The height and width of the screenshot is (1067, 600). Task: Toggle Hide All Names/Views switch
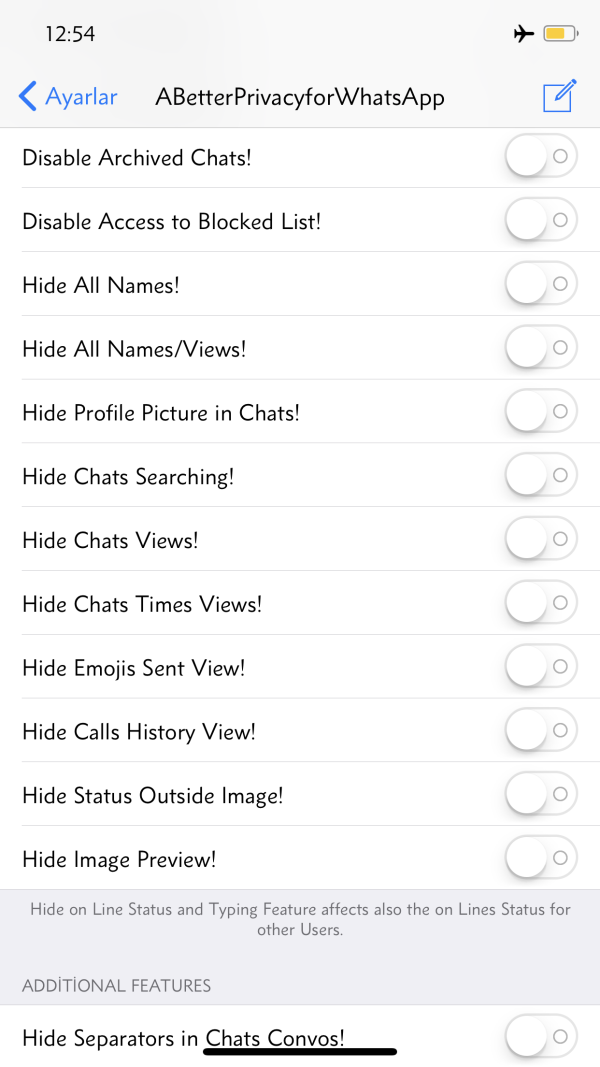(x=541, y=348)
